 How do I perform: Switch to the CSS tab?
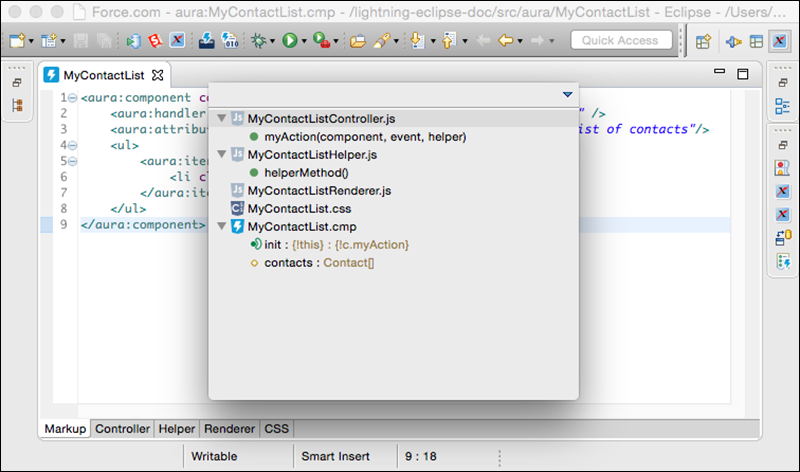276,429
